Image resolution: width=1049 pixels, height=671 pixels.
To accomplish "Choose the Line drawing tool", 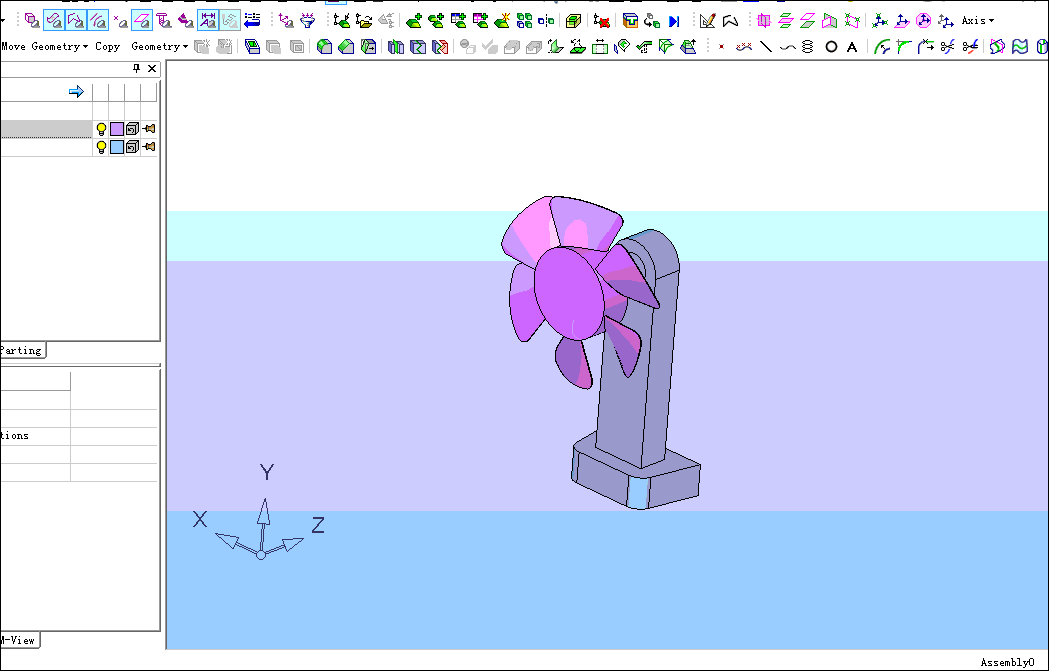I will [767, 47].
